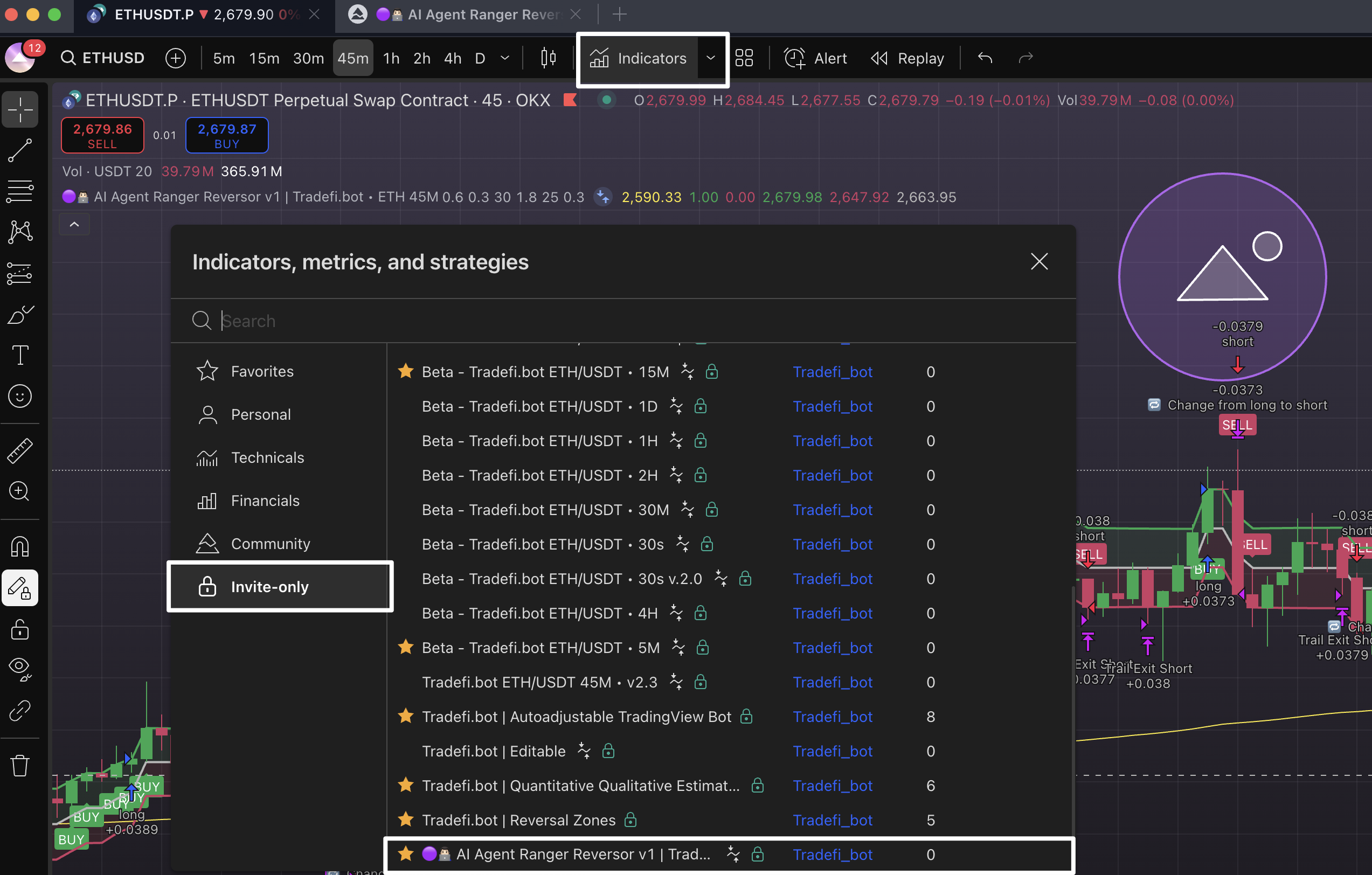Activate the ruler measure tool
The width and height of the screenshot is (1372, 875).
click(x=20, y=450)
